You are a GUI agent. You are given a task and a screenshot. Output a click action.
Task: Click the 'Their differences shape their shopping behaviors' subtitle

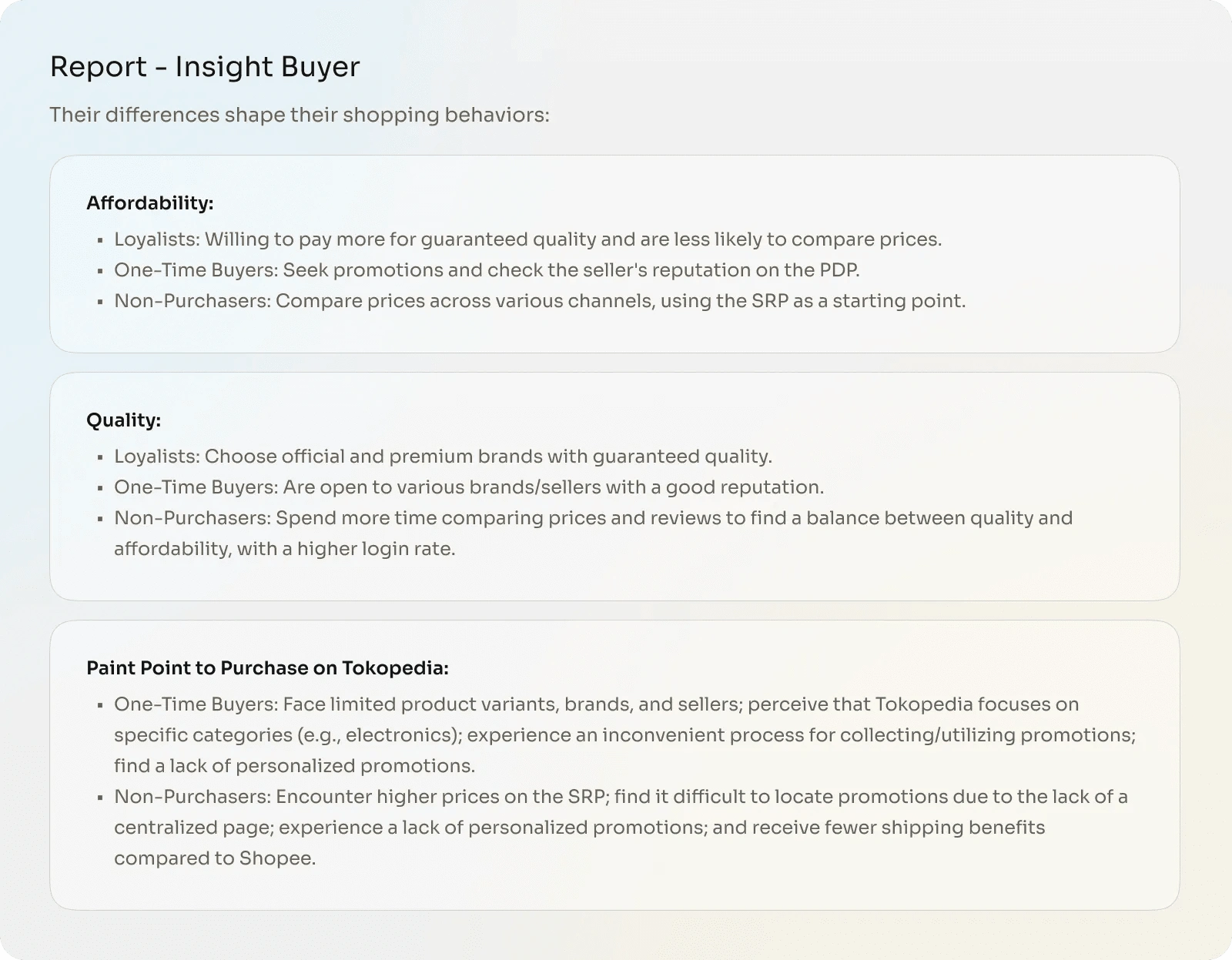(x=300, y=115)
